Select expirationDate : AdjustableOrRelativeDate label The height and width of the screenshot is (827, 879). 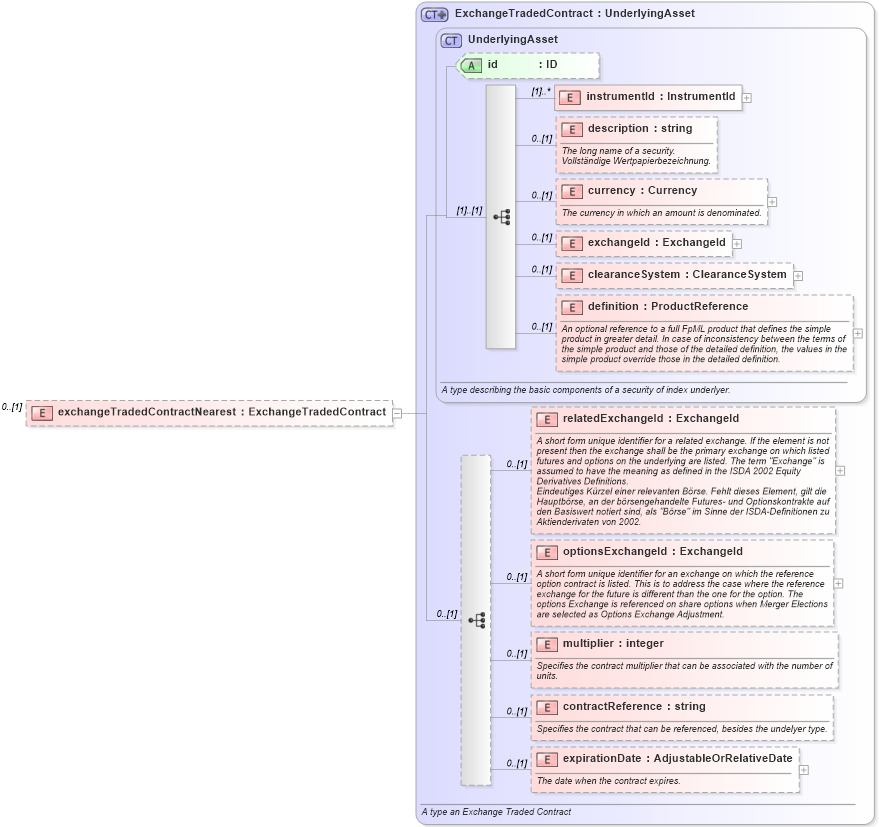pyautogui.click(x=678, y=758)
